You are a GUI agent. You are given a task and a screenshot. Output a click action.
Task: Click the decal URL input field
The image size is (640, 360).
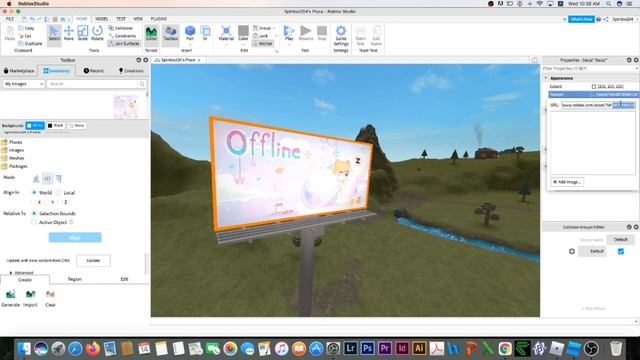598,105
